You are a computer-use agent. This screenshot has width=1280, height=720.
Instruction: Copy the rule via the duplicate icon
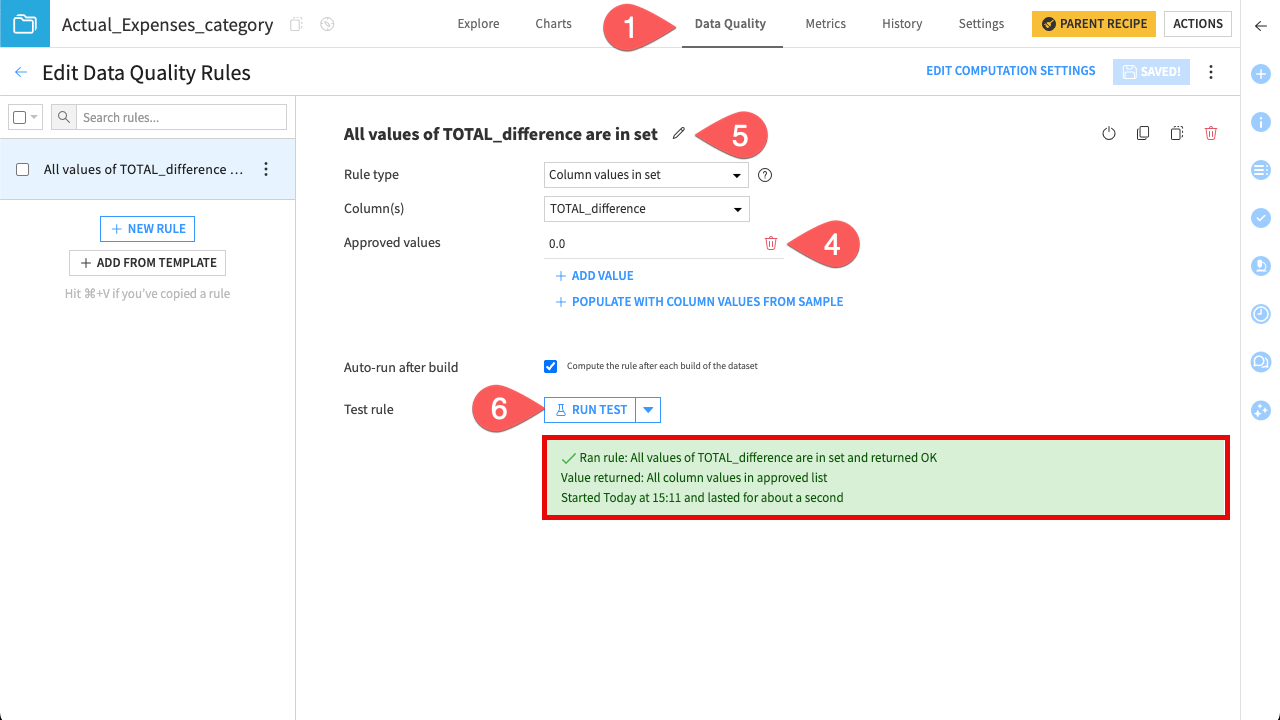point(1143,132)
